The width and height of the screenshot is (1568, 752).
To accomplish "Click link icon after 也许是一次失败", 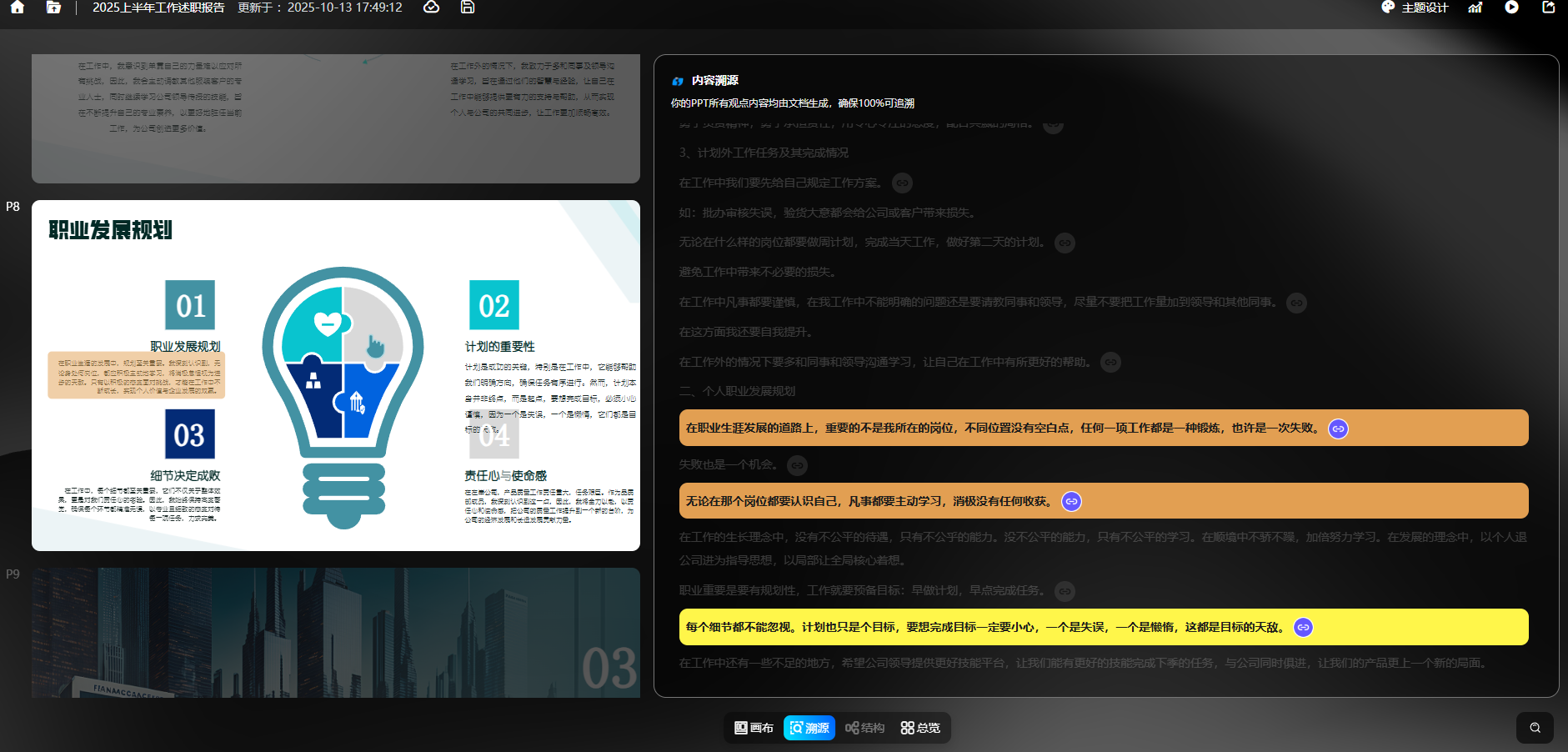I will point(1338,429).
